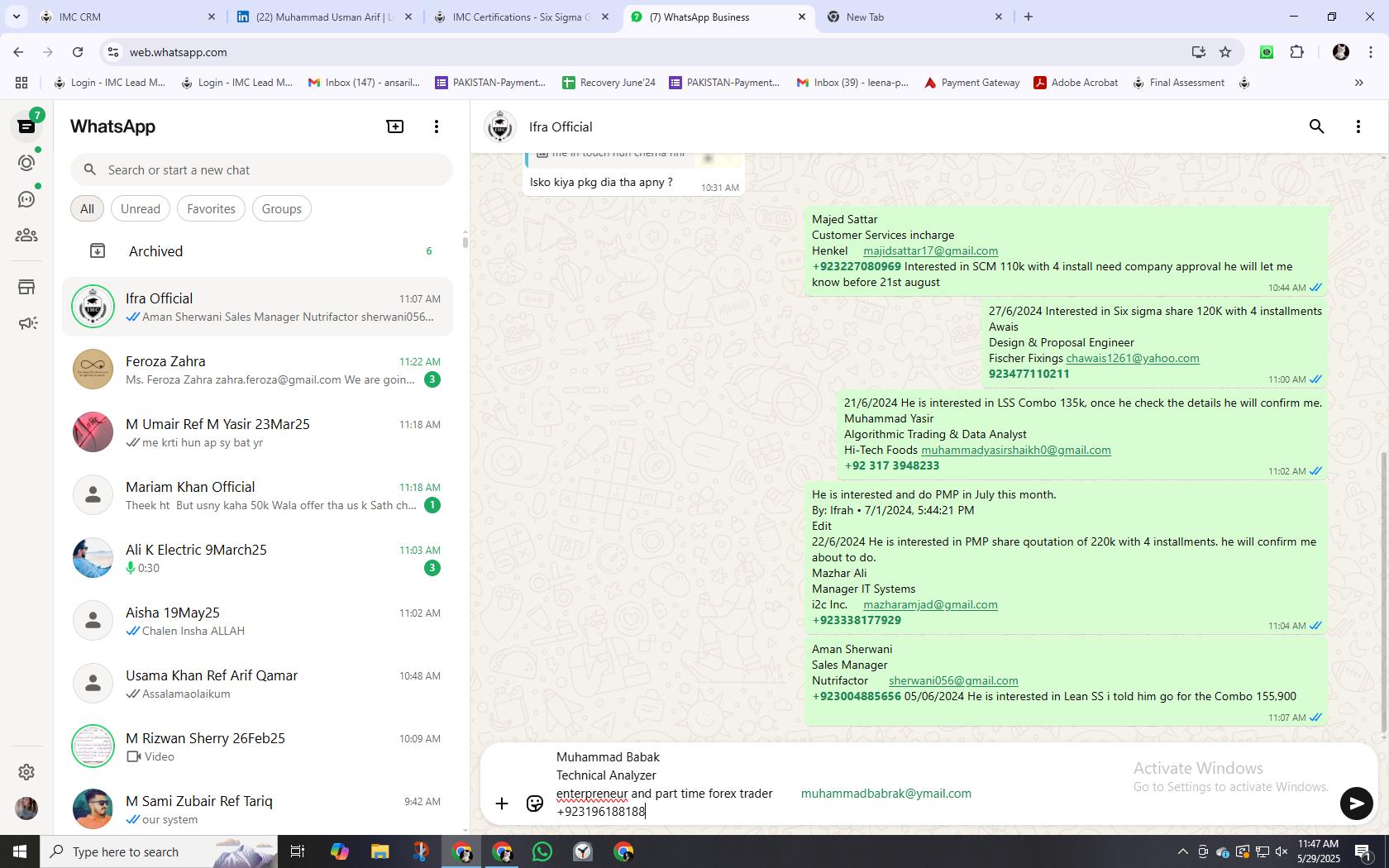1389x868 pixels.
Task: Click the address bar URL
Action: click(x=178, y=52)
